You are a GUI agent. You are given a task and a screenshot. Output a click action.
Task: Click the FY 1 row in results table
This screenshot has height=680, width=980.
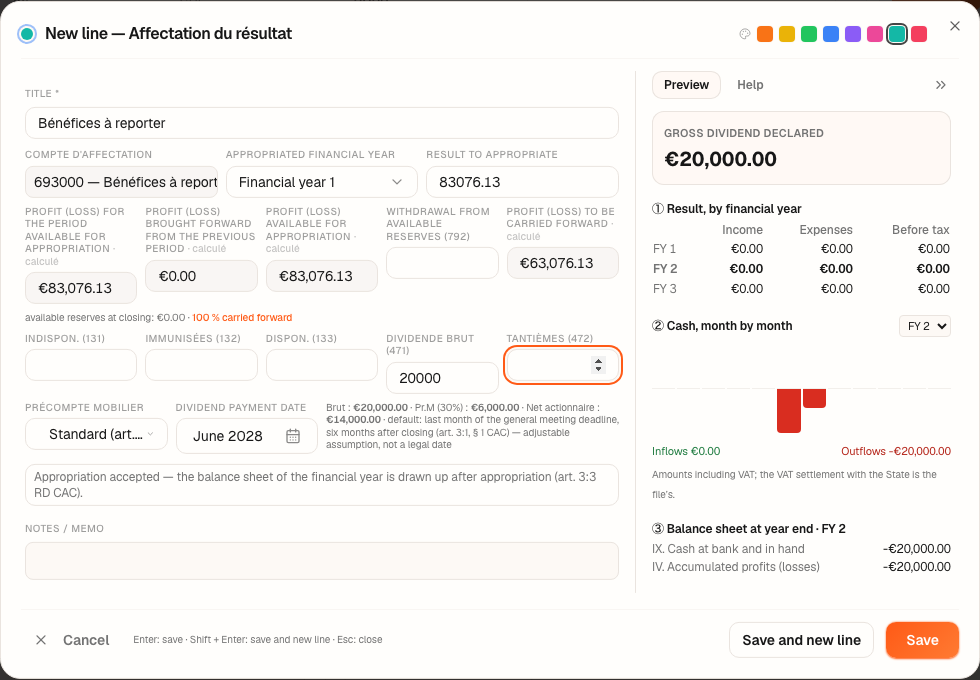point(801,249)
